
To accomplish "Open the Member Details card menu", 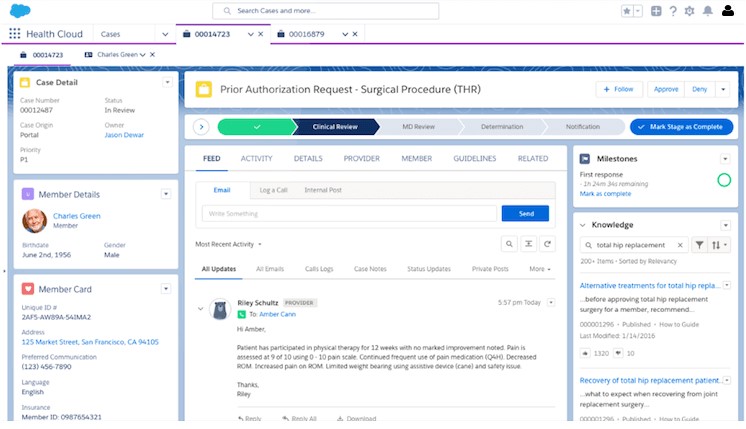I will point(166,194).
